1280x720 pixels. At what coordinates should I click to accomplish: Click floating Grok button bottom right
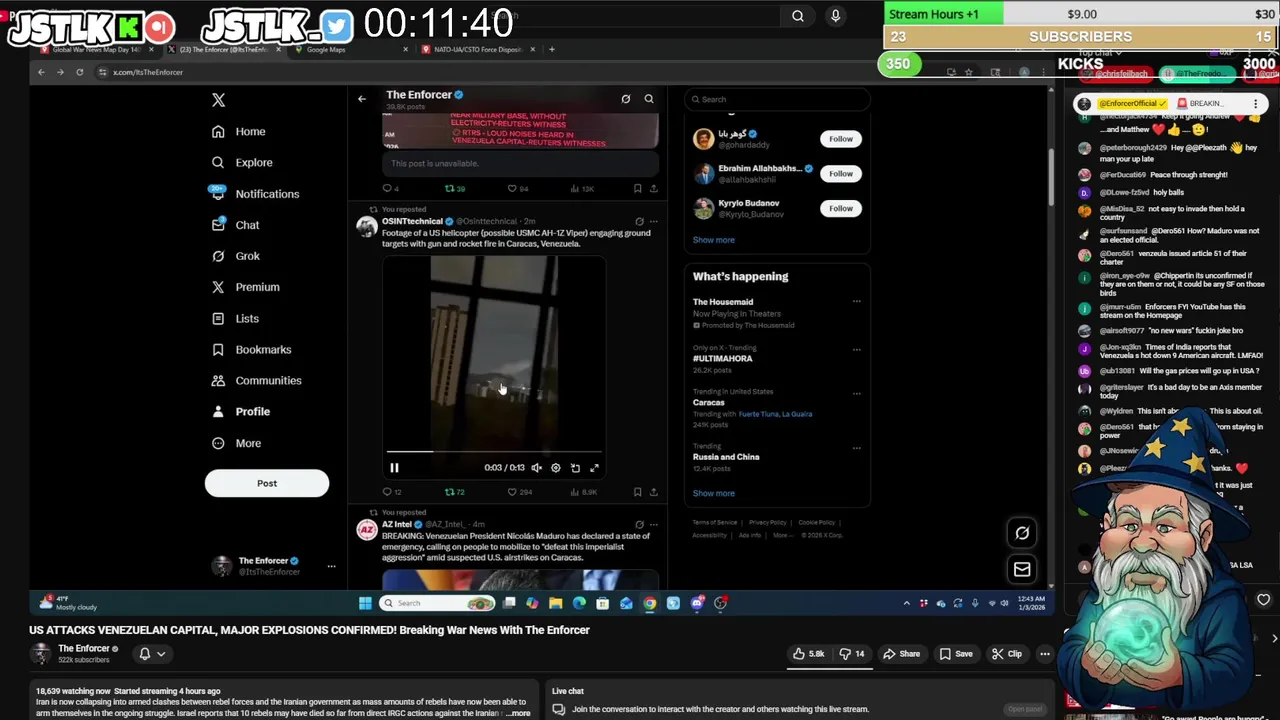[x=1022, y=533]
